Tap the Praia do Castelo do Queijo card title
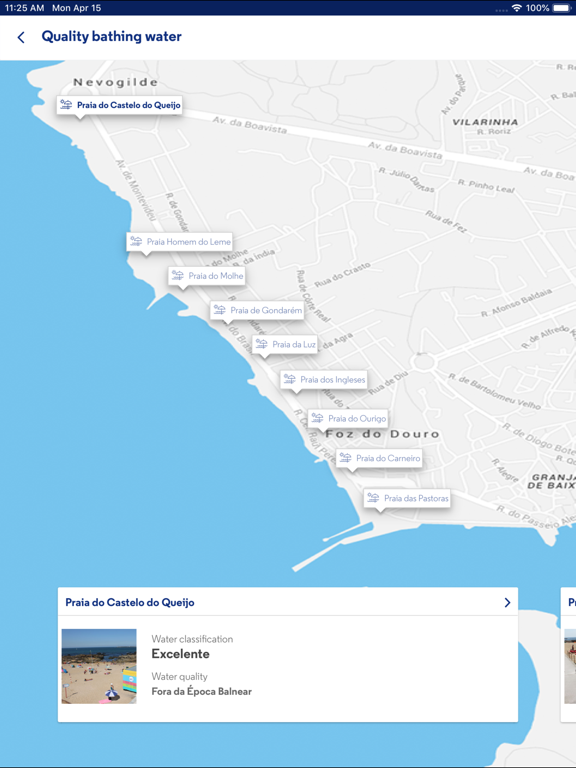 130,602
